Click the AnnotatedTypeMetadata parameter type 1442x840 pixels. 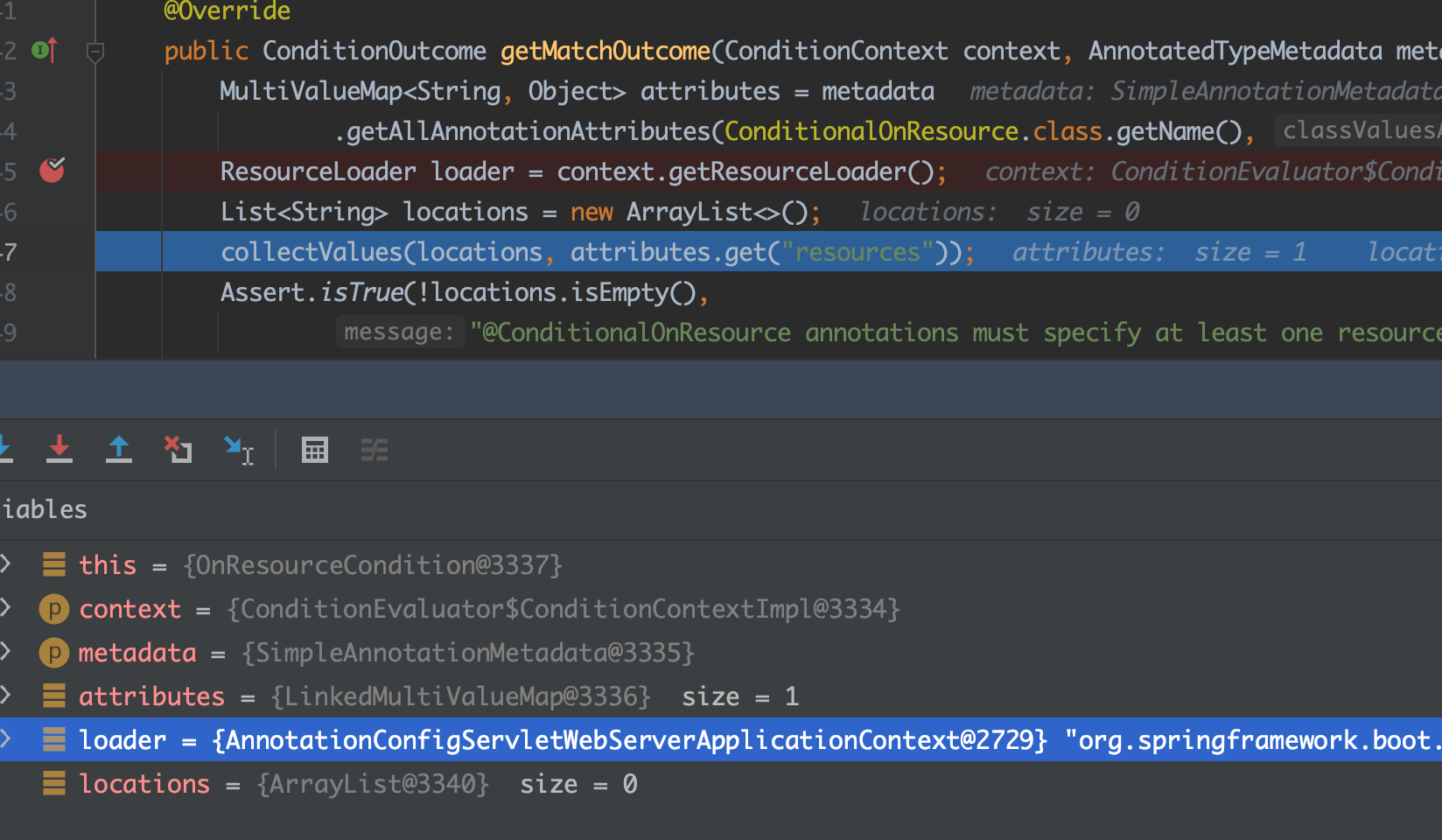click(1235, 51)
